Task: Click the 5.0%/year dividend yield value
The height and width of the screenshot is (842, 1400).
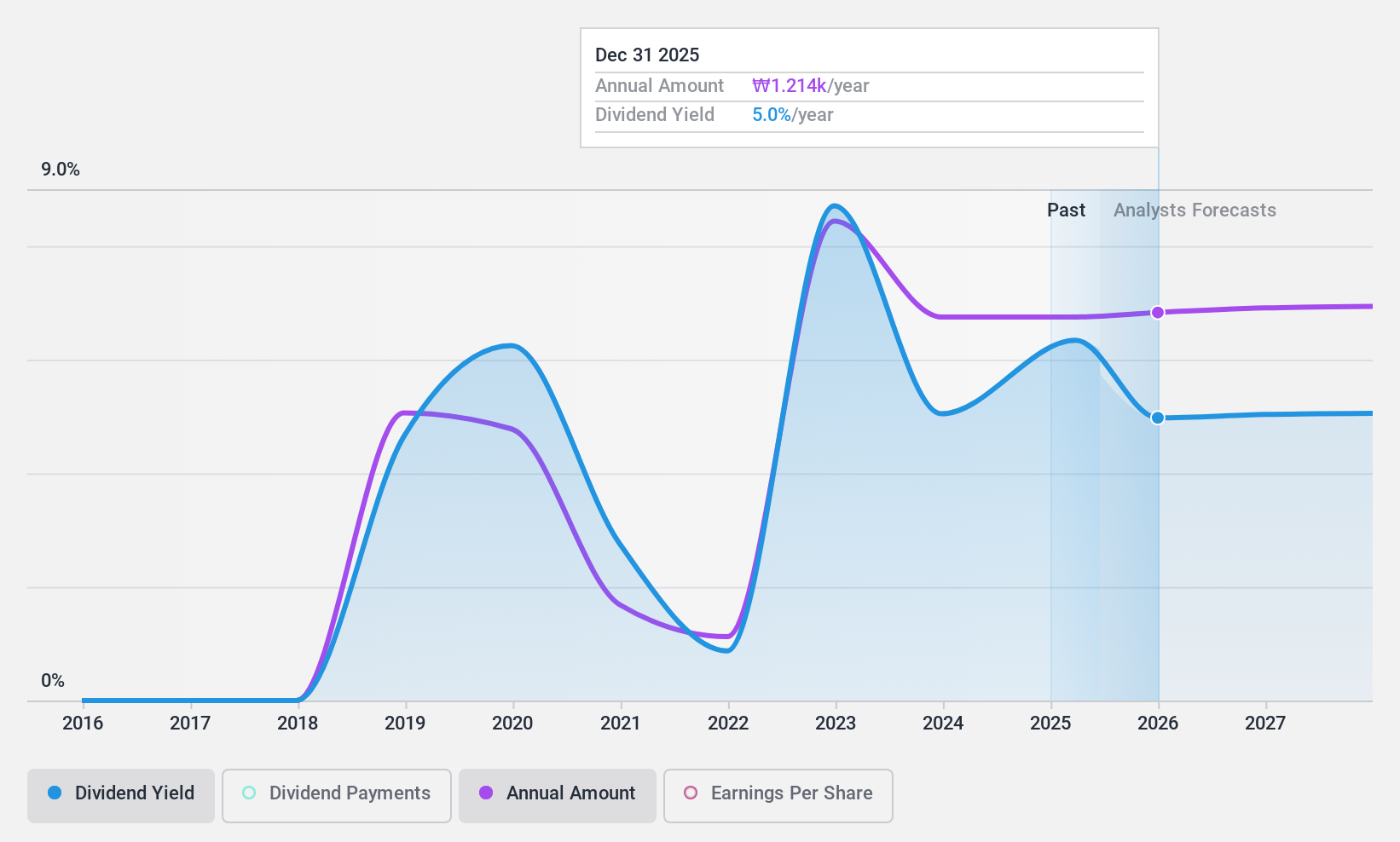Action: tap(793, 115)
